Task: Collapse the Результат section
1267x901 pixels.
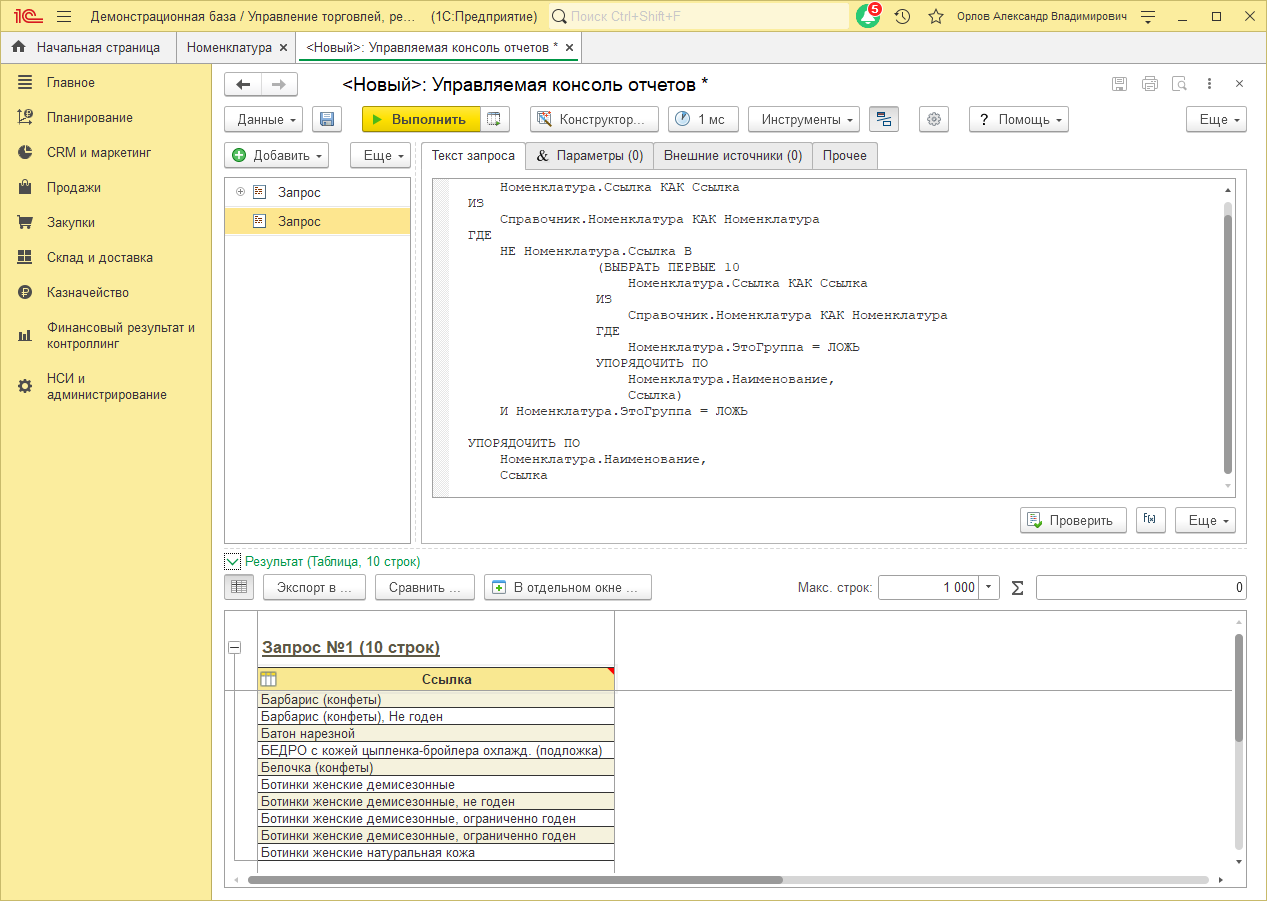Action: [x=233, y=562]
